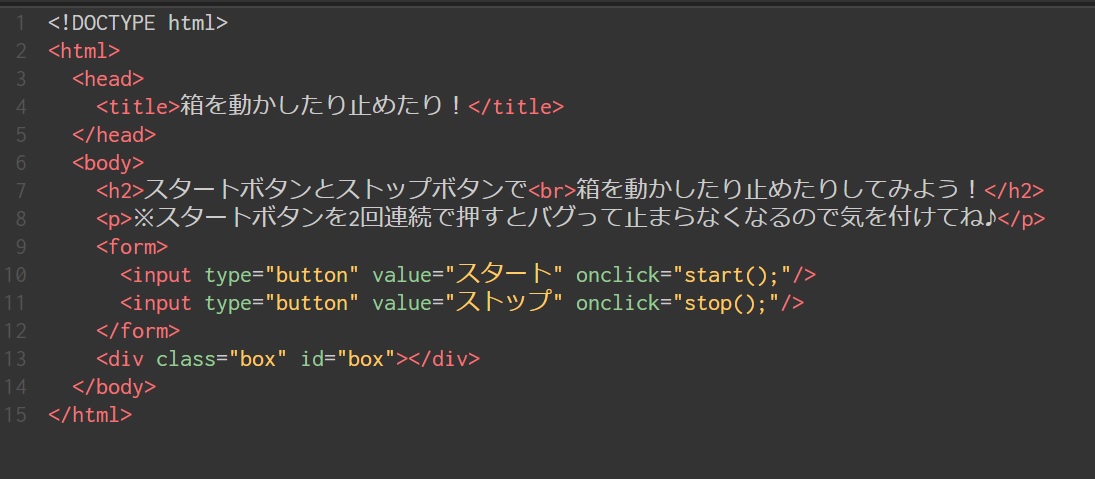
Task: Click the opening <title> tag
Action: (138, 106)
